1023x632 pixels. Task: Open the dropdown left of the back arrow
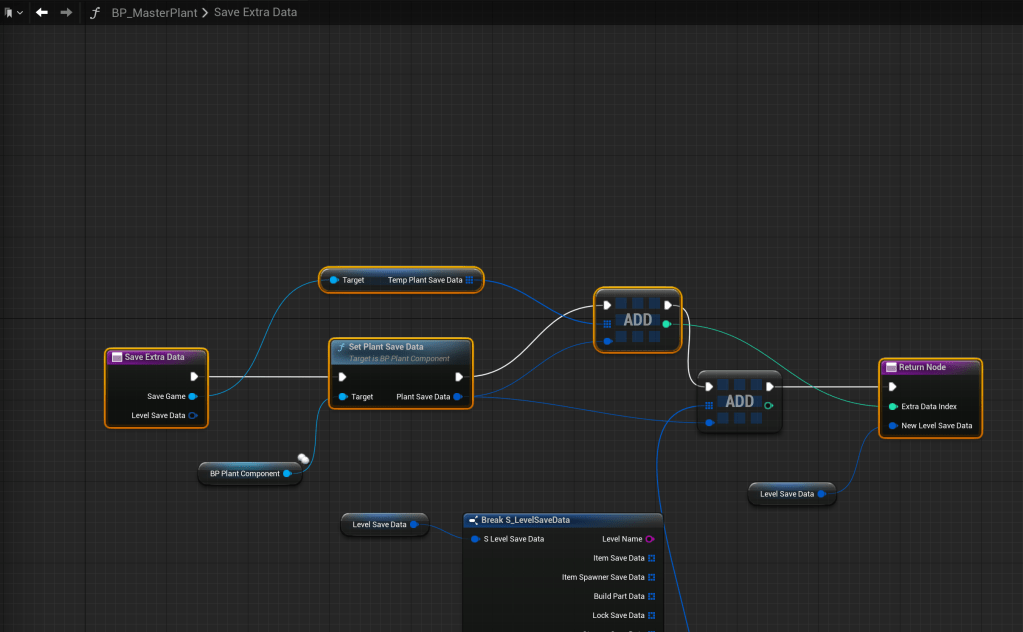[13, 12]
